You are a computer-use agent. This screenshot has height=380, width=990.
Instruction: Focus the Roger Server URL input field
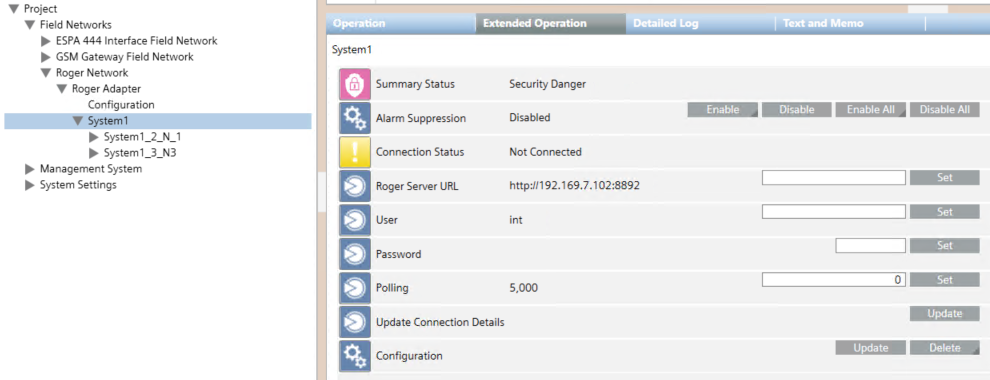833,177
